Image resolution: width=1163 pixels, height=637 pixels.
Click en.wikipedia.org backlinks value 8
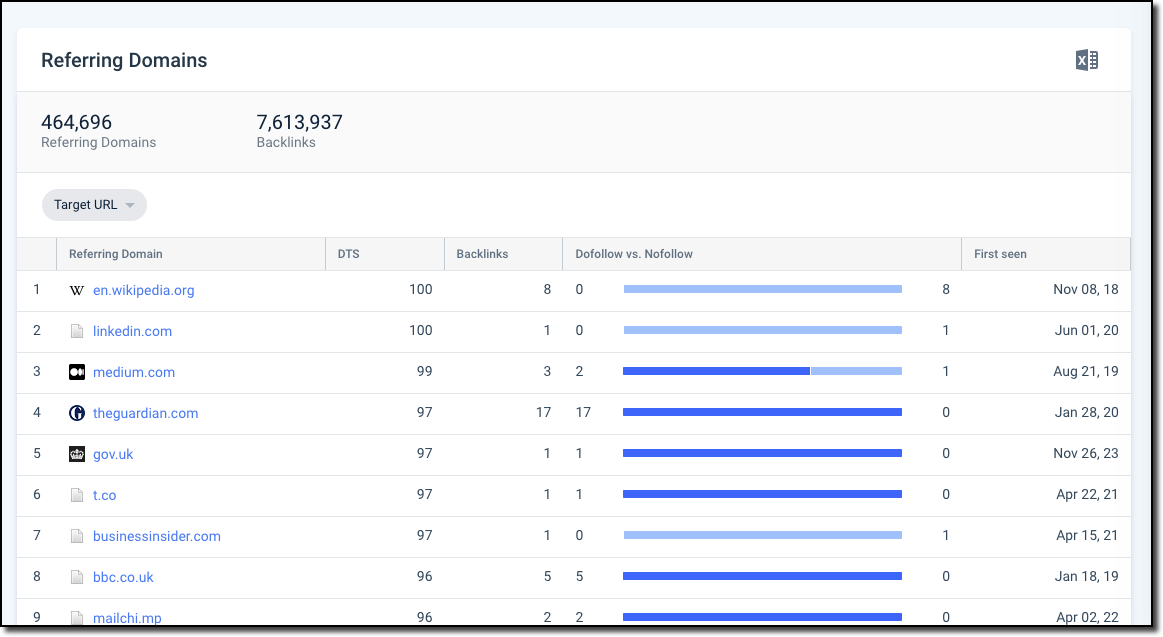(x=547, y=289)
